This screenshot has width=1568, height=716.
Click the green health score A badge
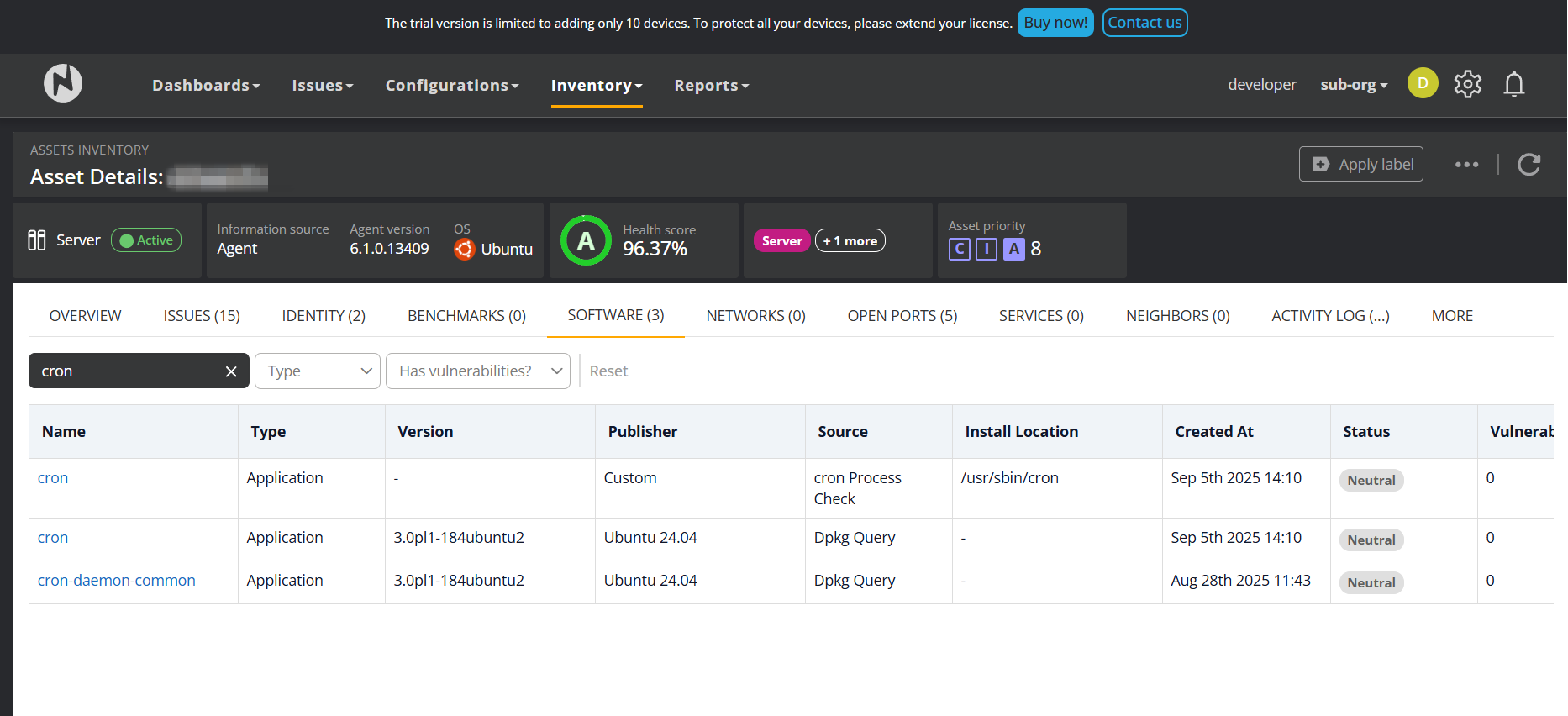586,240
